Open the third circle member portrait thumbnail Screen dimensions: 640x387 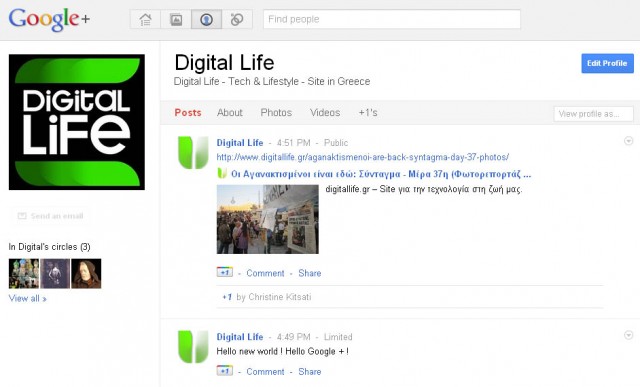point(86,274)
